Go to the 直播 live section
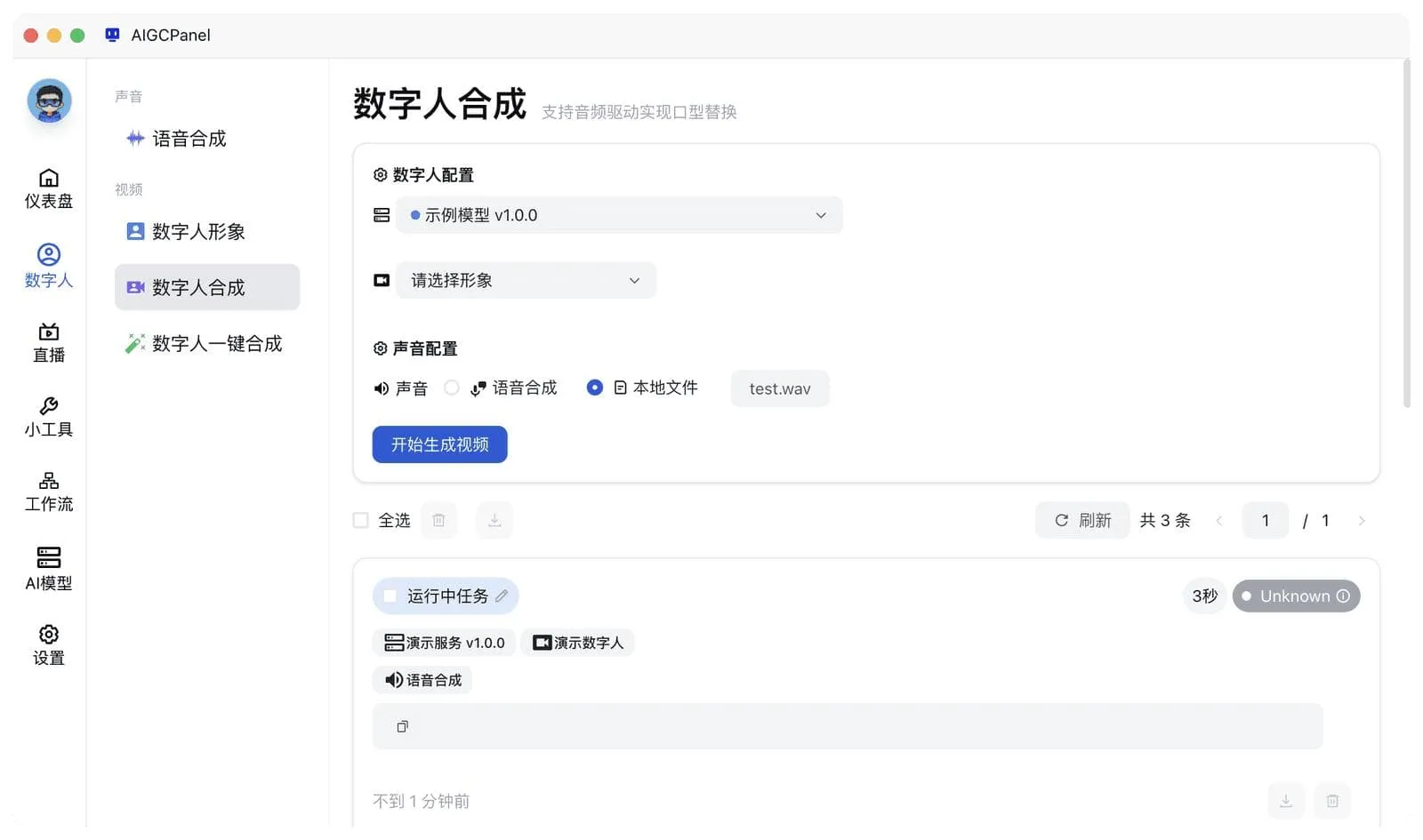This screenshot has height=840, width=1423. pos(49,343)
